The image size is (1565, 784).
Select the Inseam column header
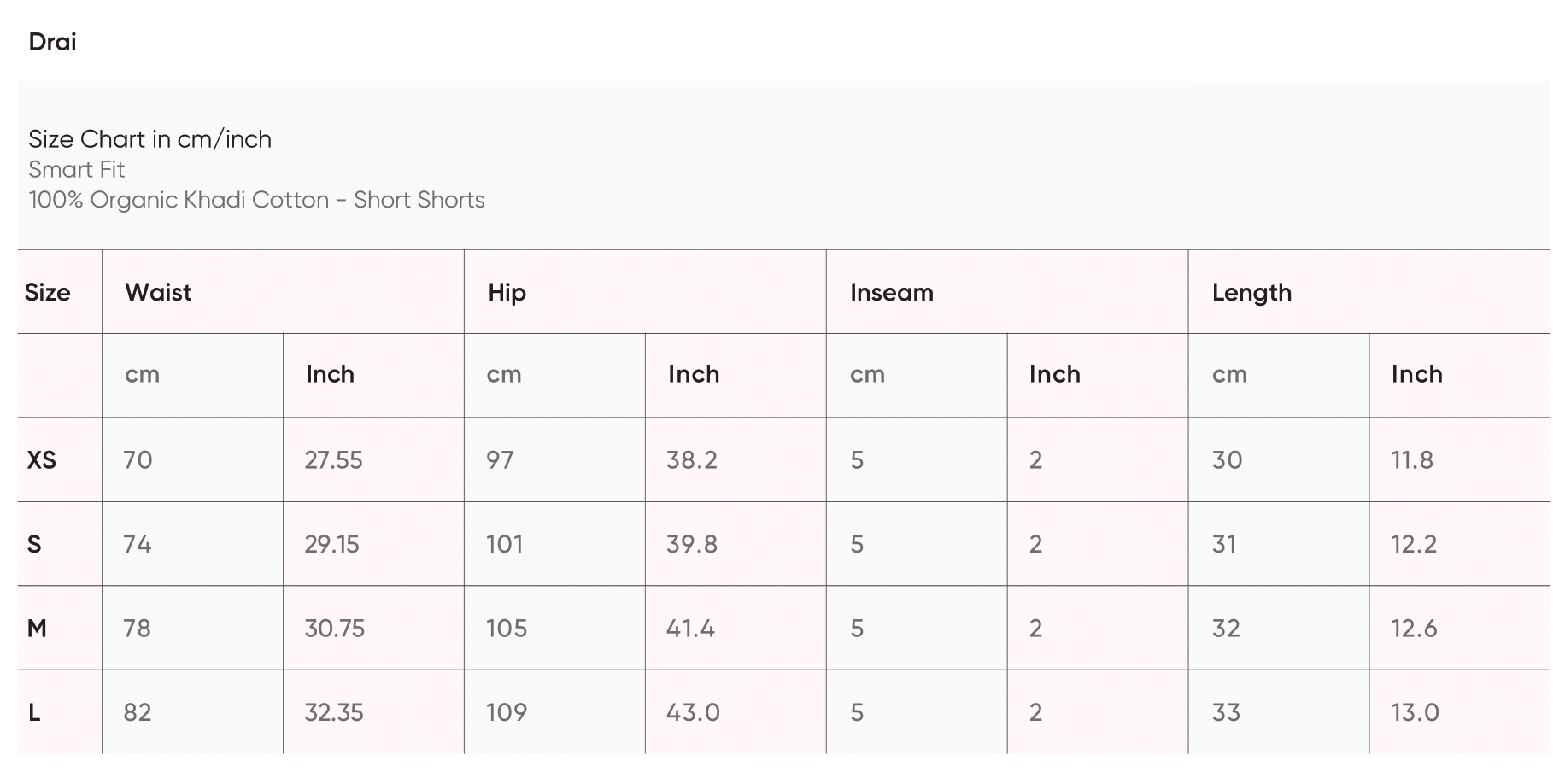tap(891, 292)
